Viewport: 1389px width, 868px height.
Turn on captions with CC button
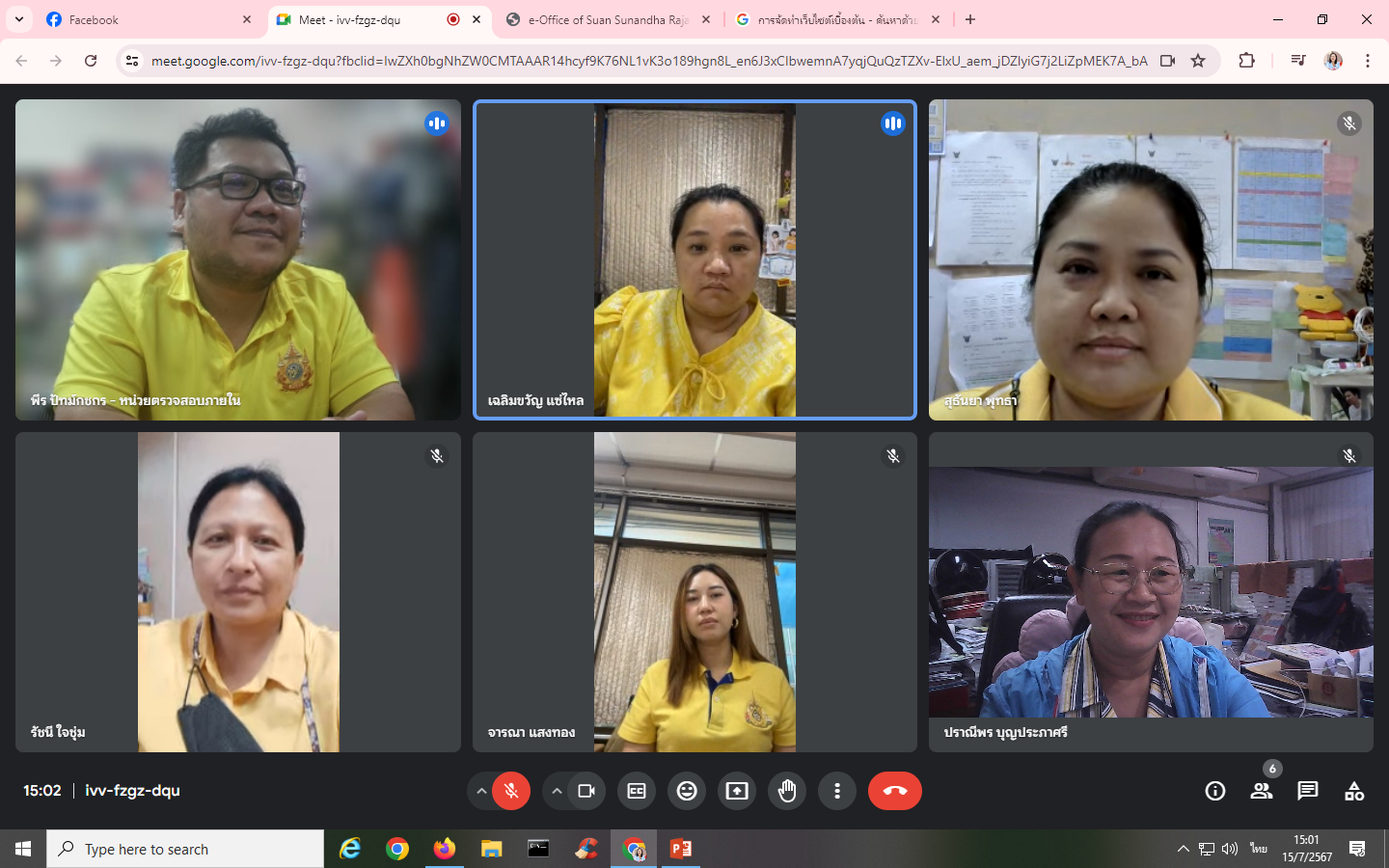coord(637,791)
